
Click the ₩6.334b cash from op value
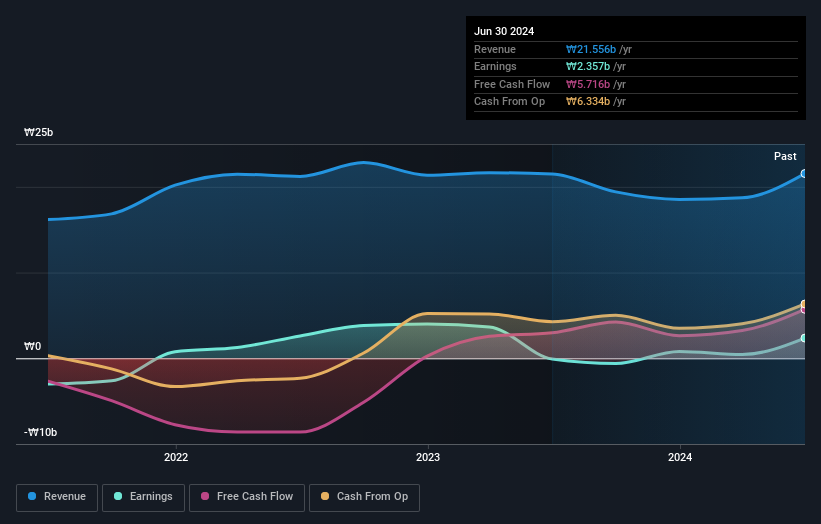[x=587, y=102]
